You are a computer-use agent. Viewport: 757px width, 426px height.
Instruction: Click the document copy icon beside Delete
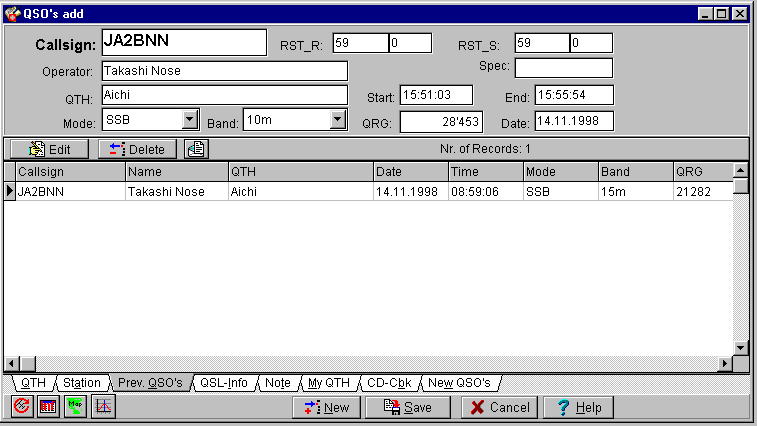pyautogui.click(x=197, y=149)
